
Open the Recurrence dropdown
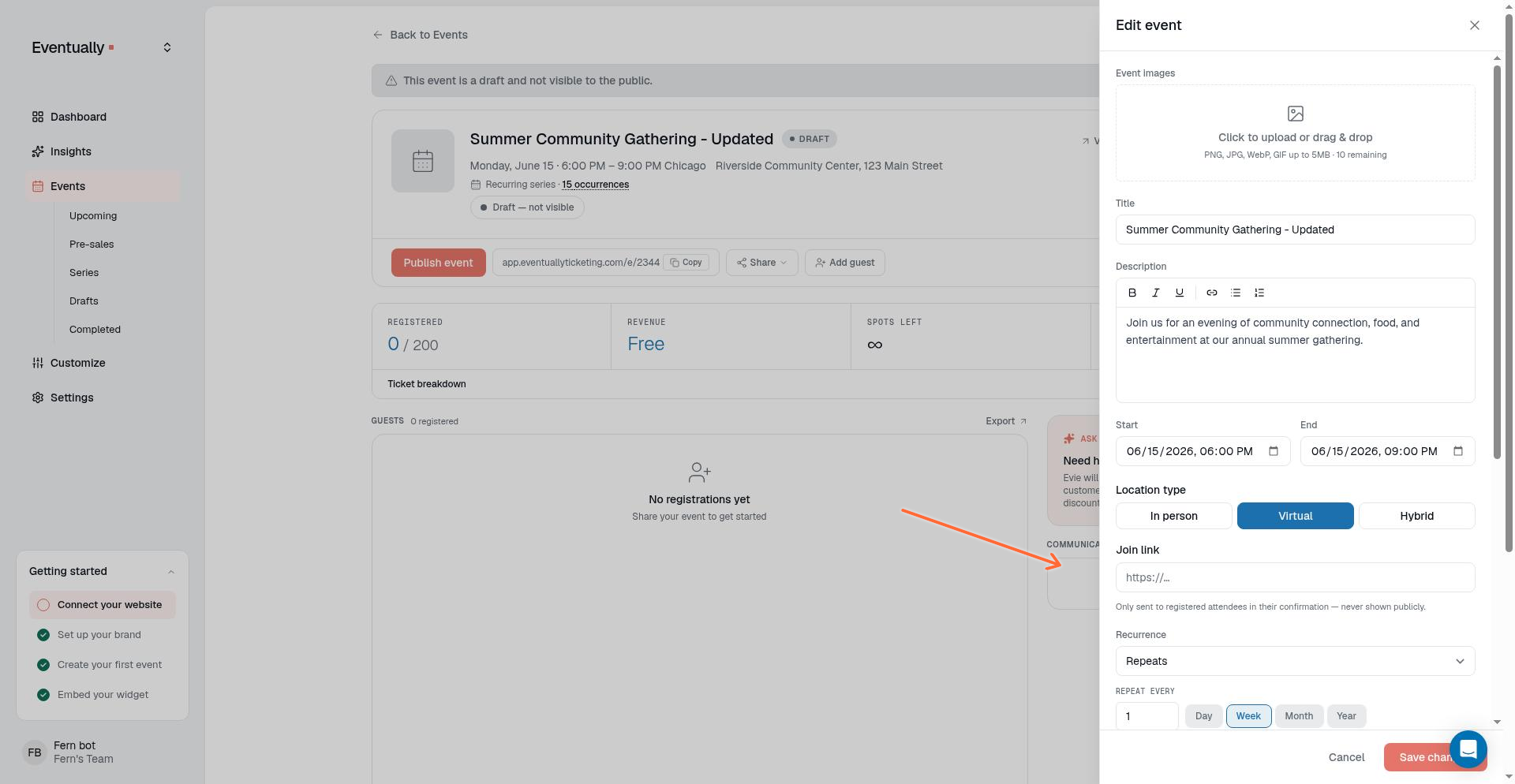(1296, 661)
